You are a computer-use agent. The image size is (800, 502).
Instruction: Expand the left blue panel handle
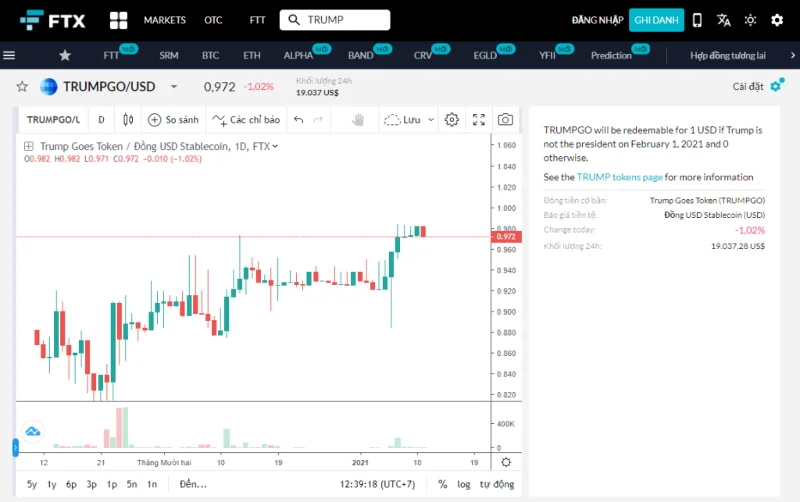[x=15, y=447]
